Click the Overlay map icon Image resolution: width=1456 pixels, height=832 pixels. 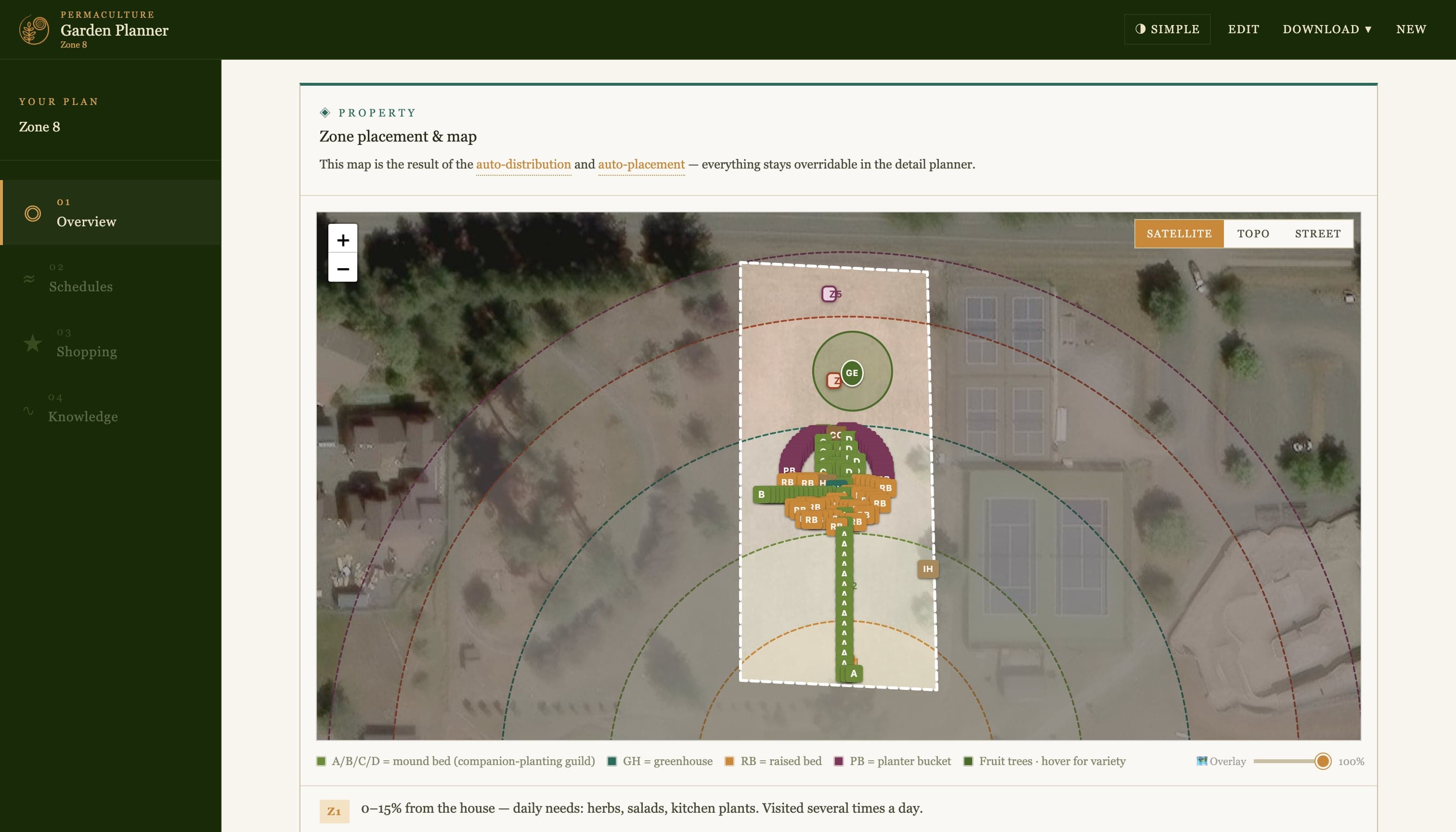pos(1202,761)
